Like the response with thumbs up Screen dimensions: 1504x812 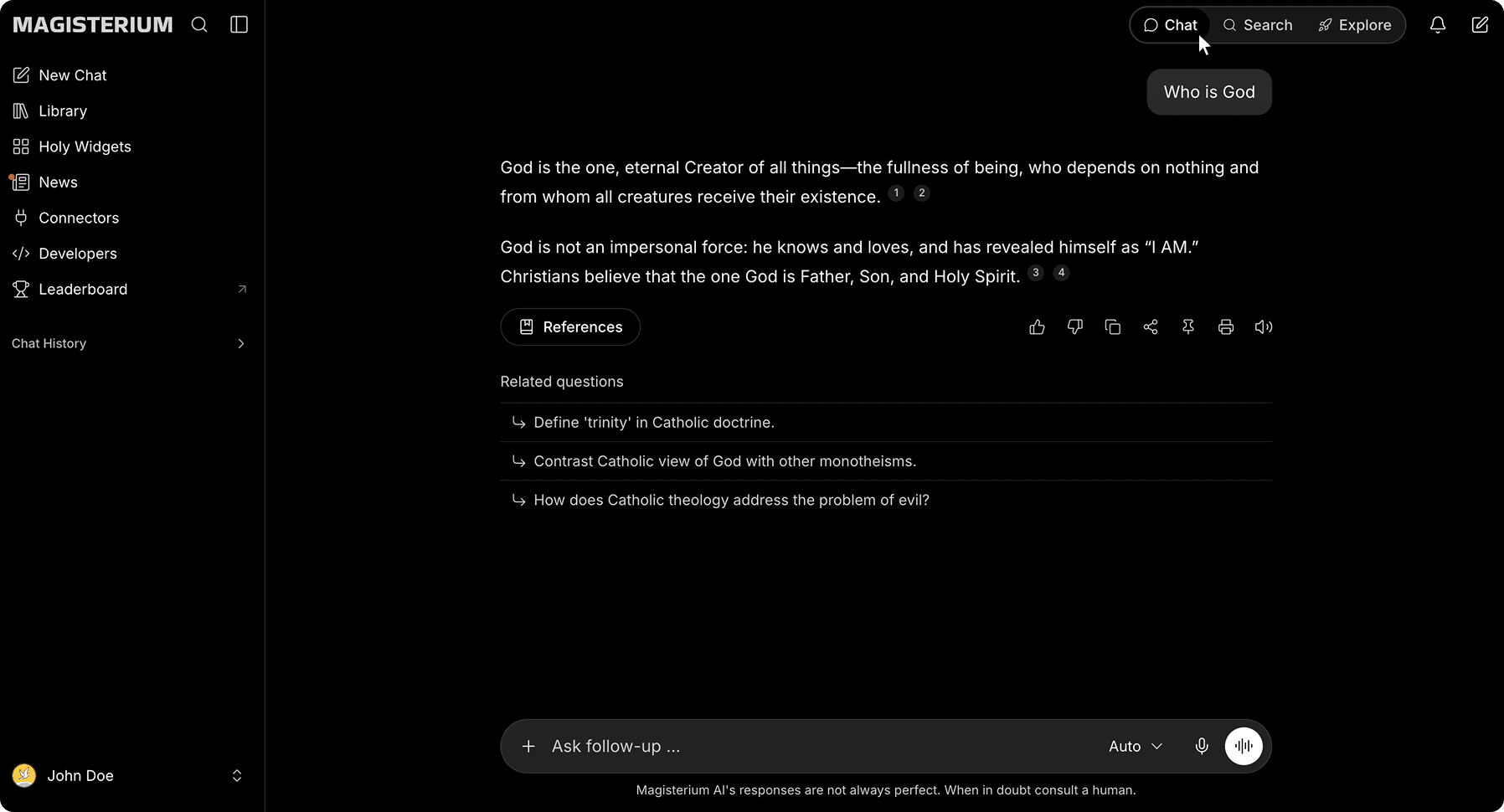tap(1037, 327)
